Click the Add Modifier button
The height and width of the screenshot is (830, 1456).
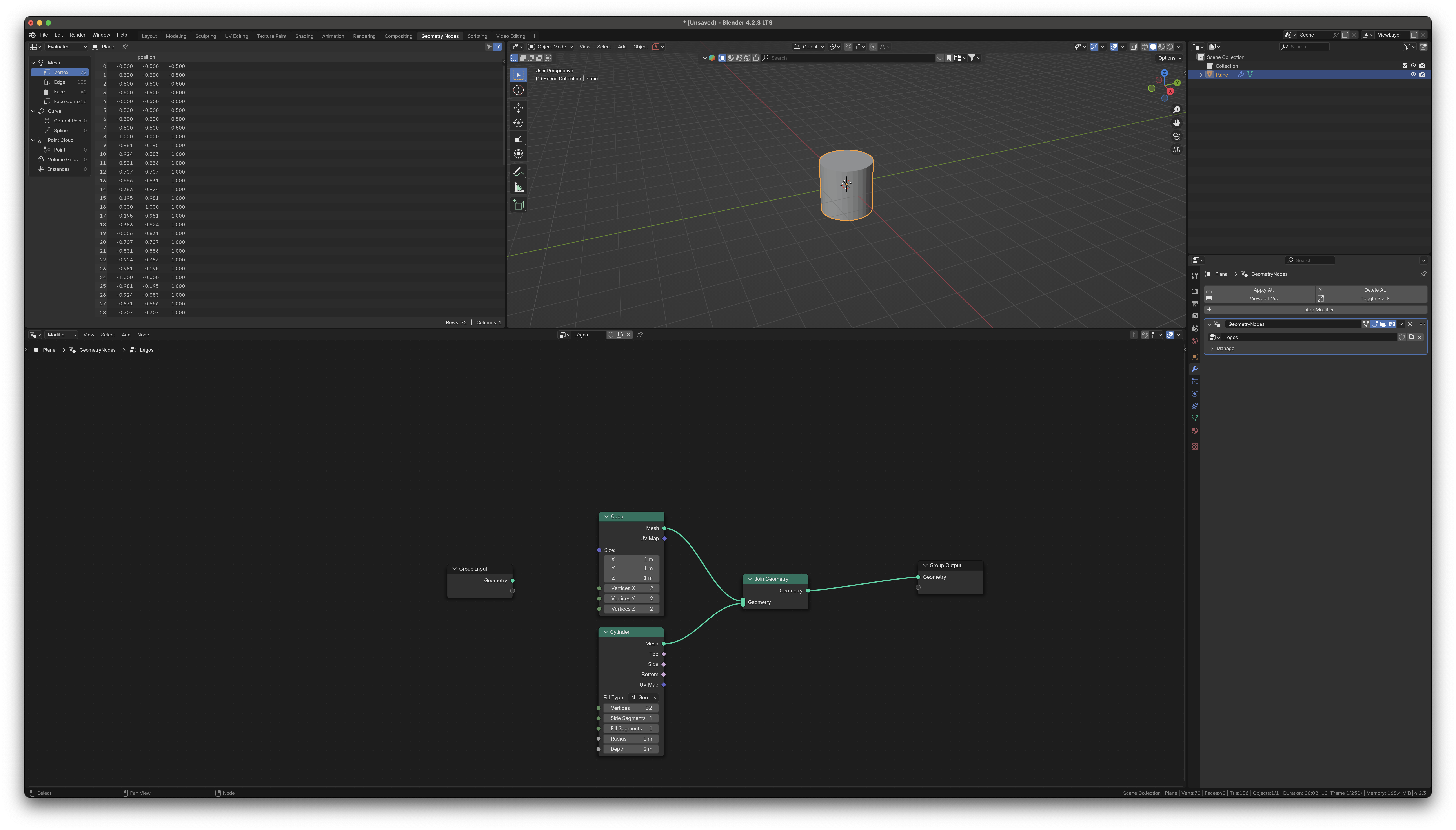pyautogui.click(x=1315, y=309)
